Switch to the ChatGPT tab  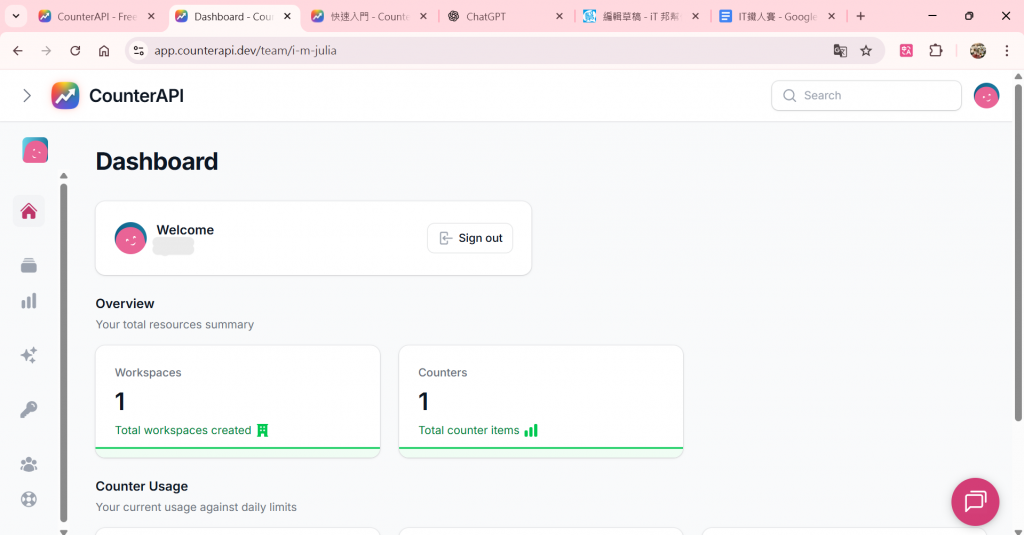(x=503, y=16)
